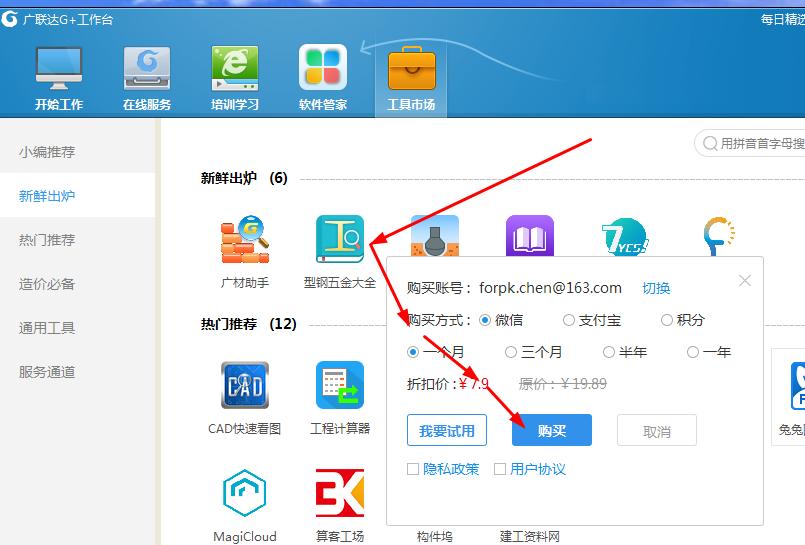Screen dimensions: 805x545
Task: Click the 每日精选 text at top right
Action: pyautogui.click(x=783, y=20)
